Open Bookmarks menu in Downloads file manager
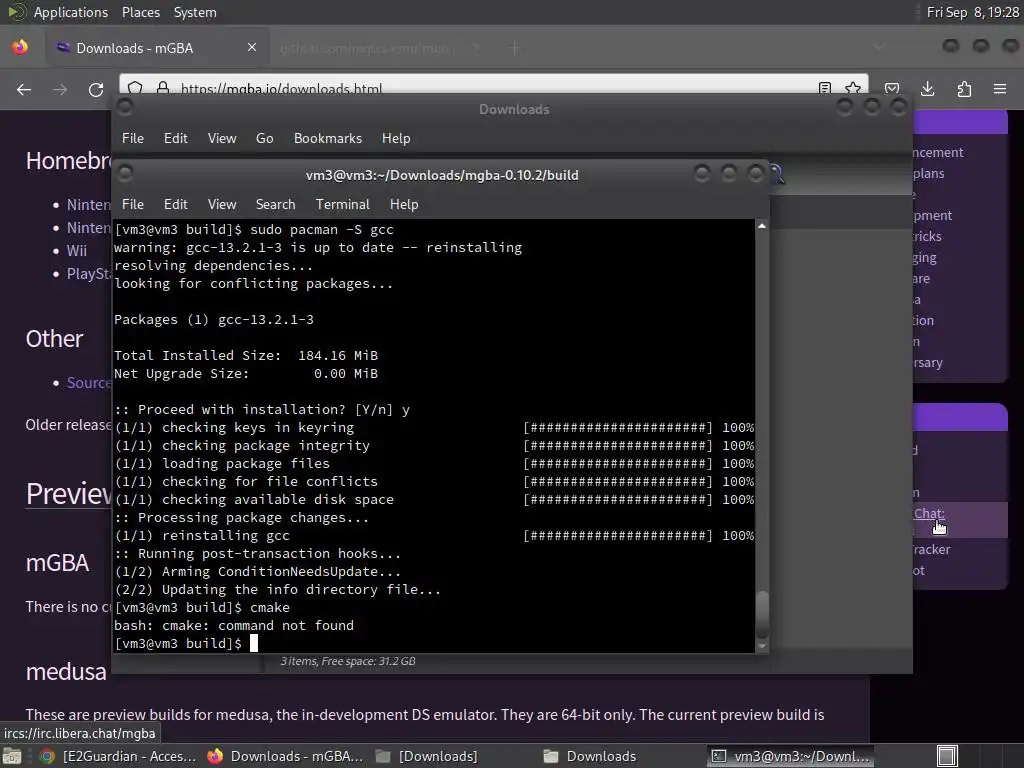The height and width of the screenshot is (768, 1024). (x=328, y=138)
